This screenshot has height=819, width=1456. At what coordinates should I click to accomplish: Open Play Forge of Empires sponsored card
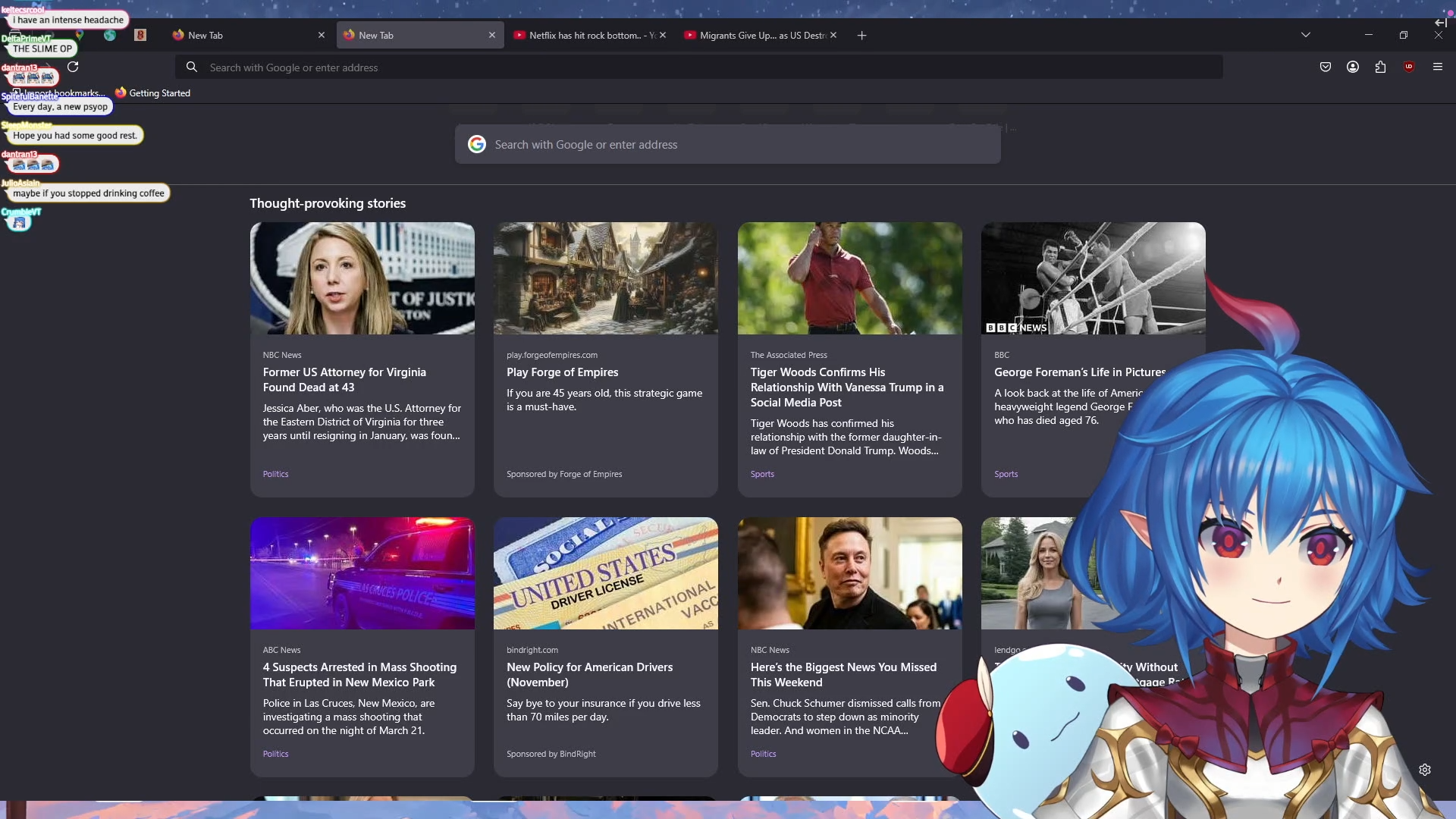pos(562,372)
